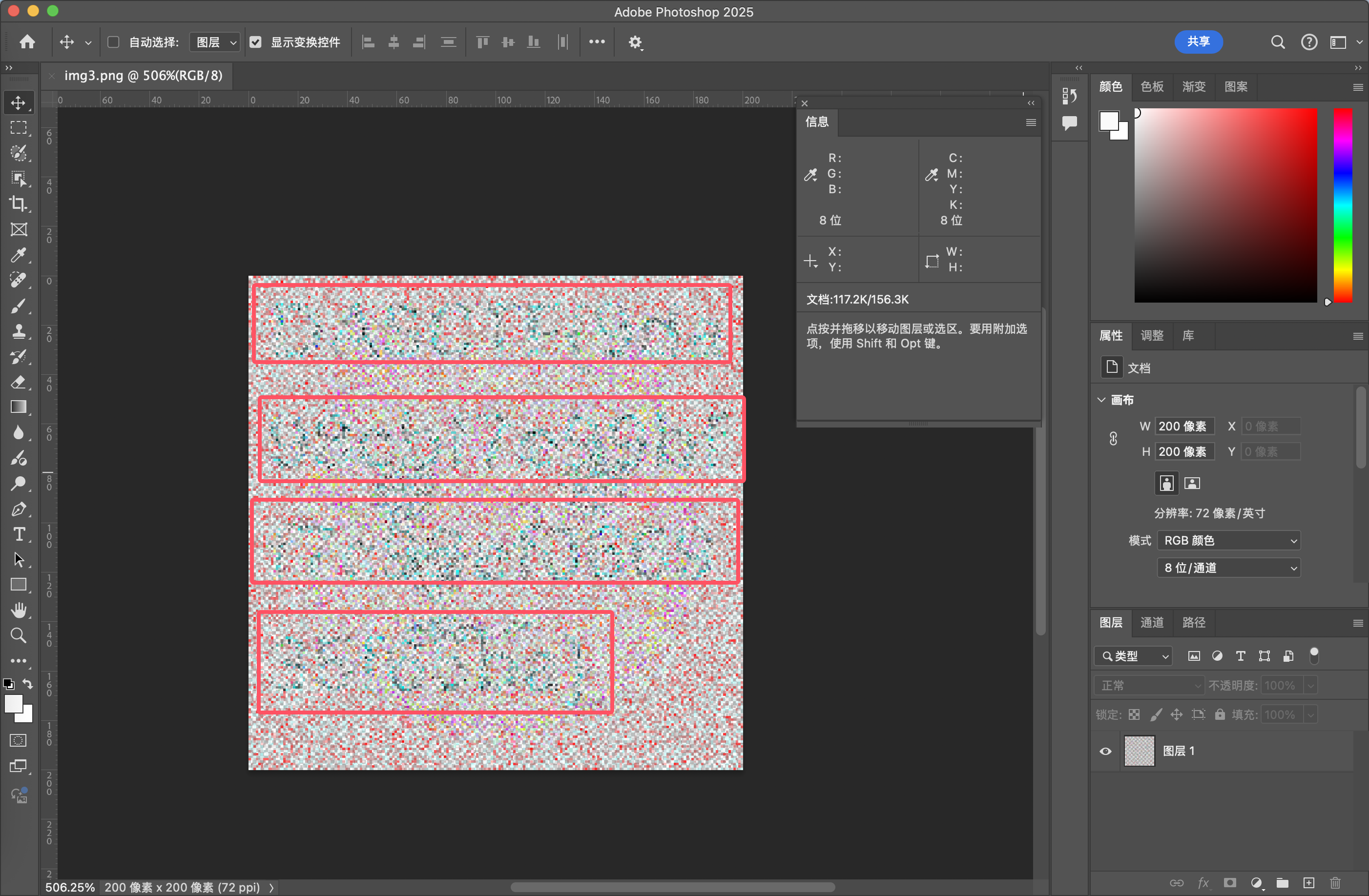This screenshot has height=896, width=1369.
Task: Open the Help question mark icon
Action: tap(1309, 42)
